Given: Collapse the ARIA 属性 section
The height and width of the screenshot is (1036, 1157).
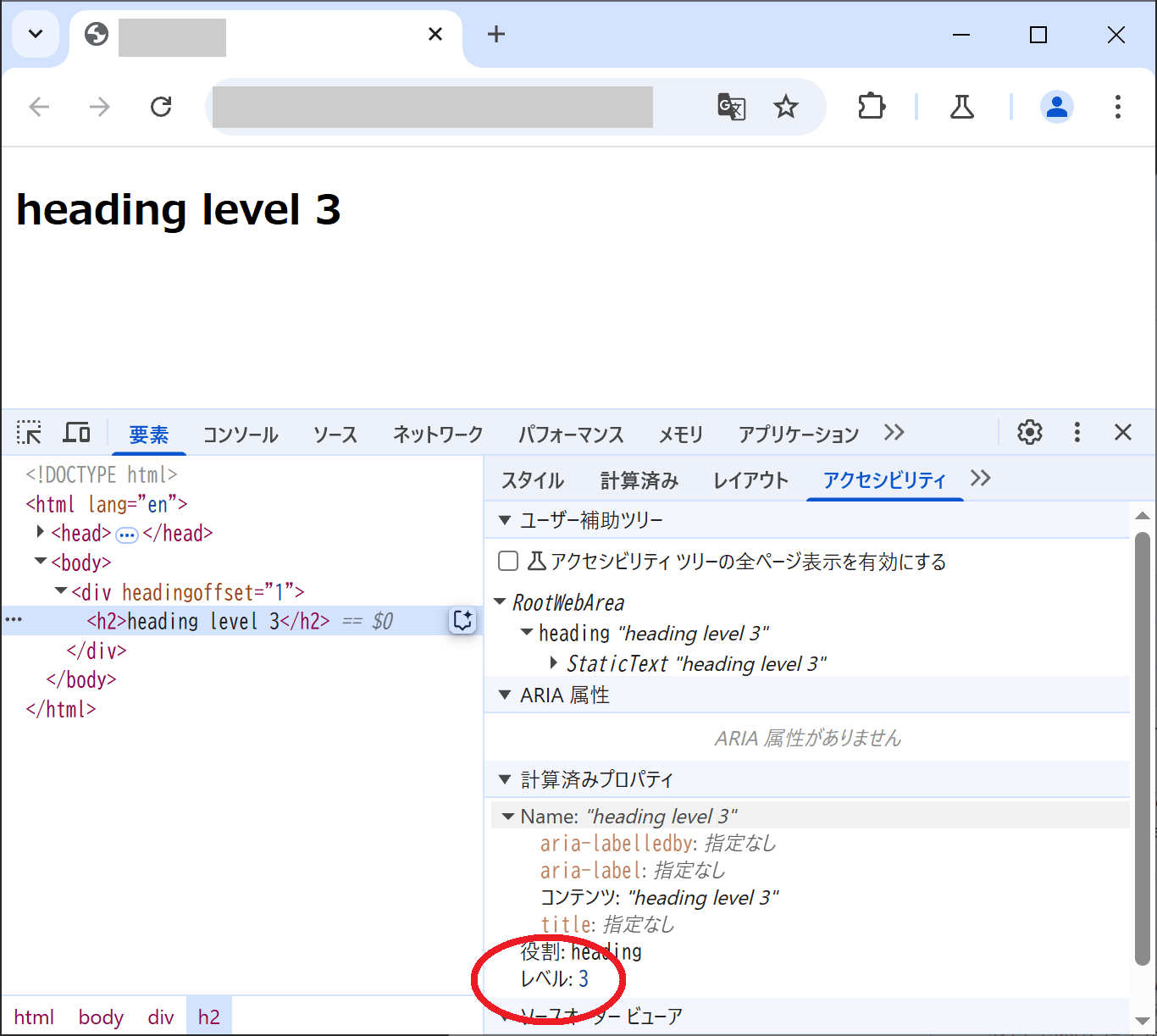Looking at the screenshot, I should [x=505, y=695].
